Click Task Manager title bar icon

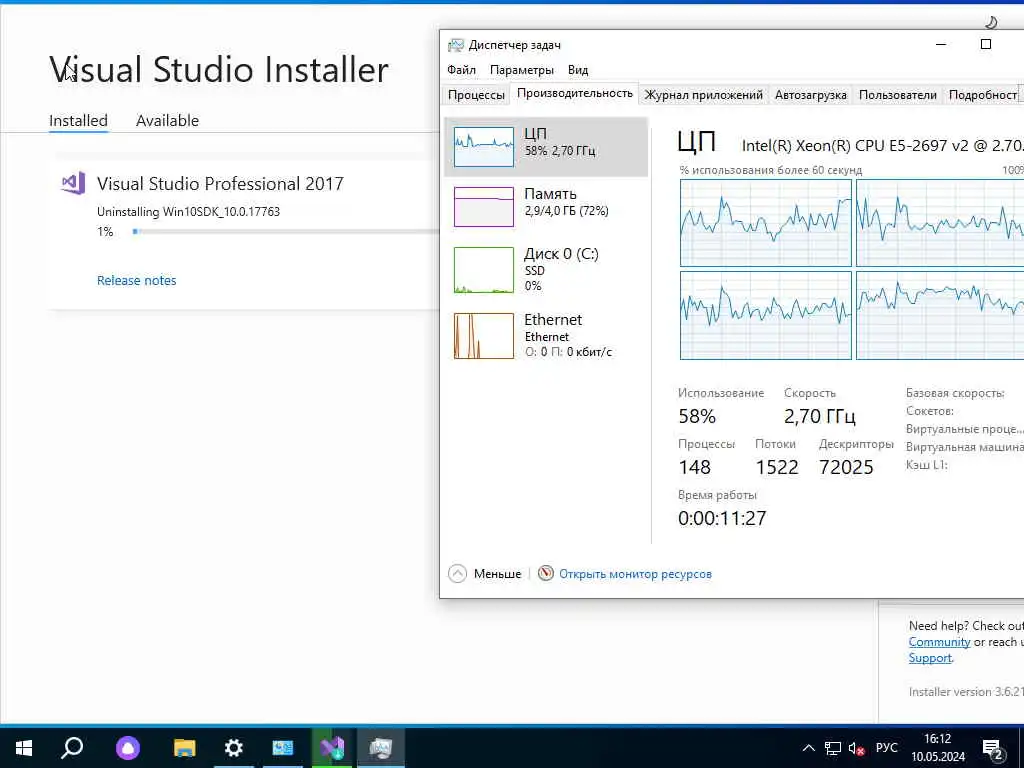455,45
